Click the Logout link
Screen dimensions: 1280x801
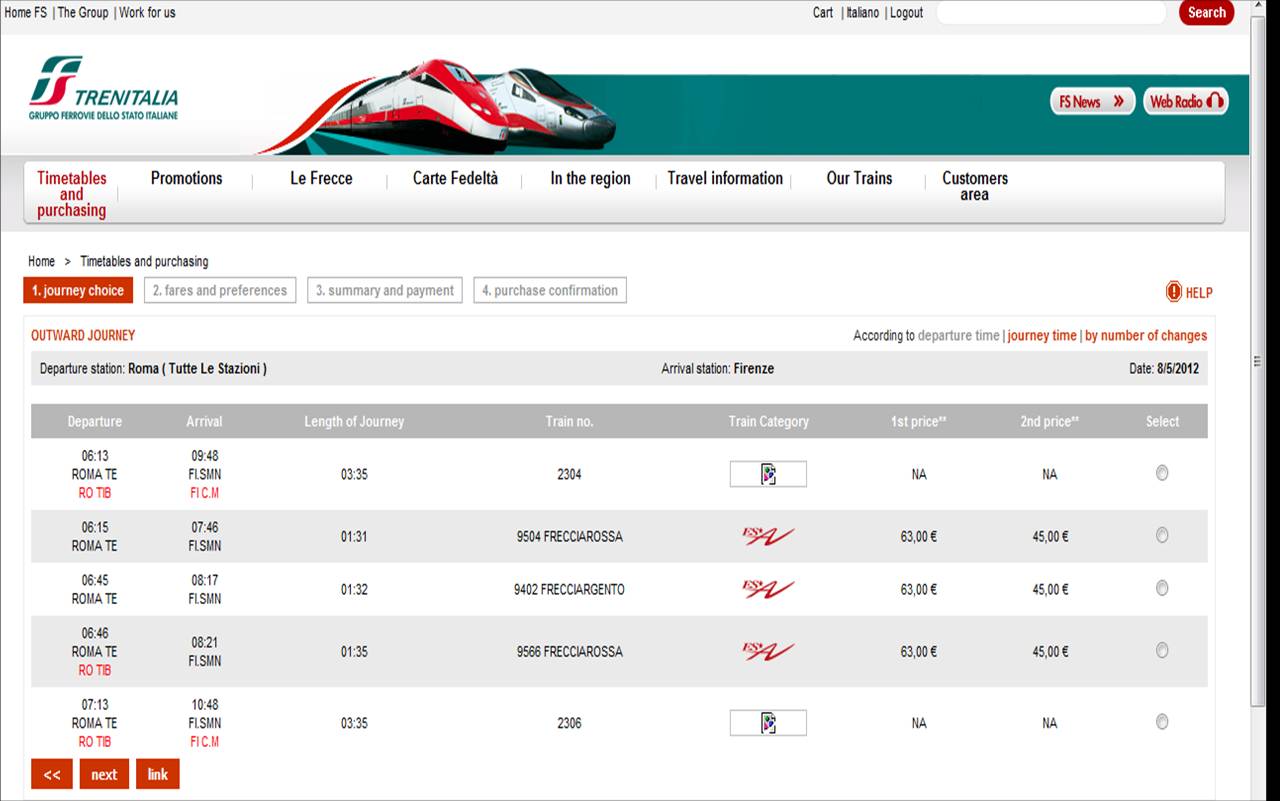[907, 13]
